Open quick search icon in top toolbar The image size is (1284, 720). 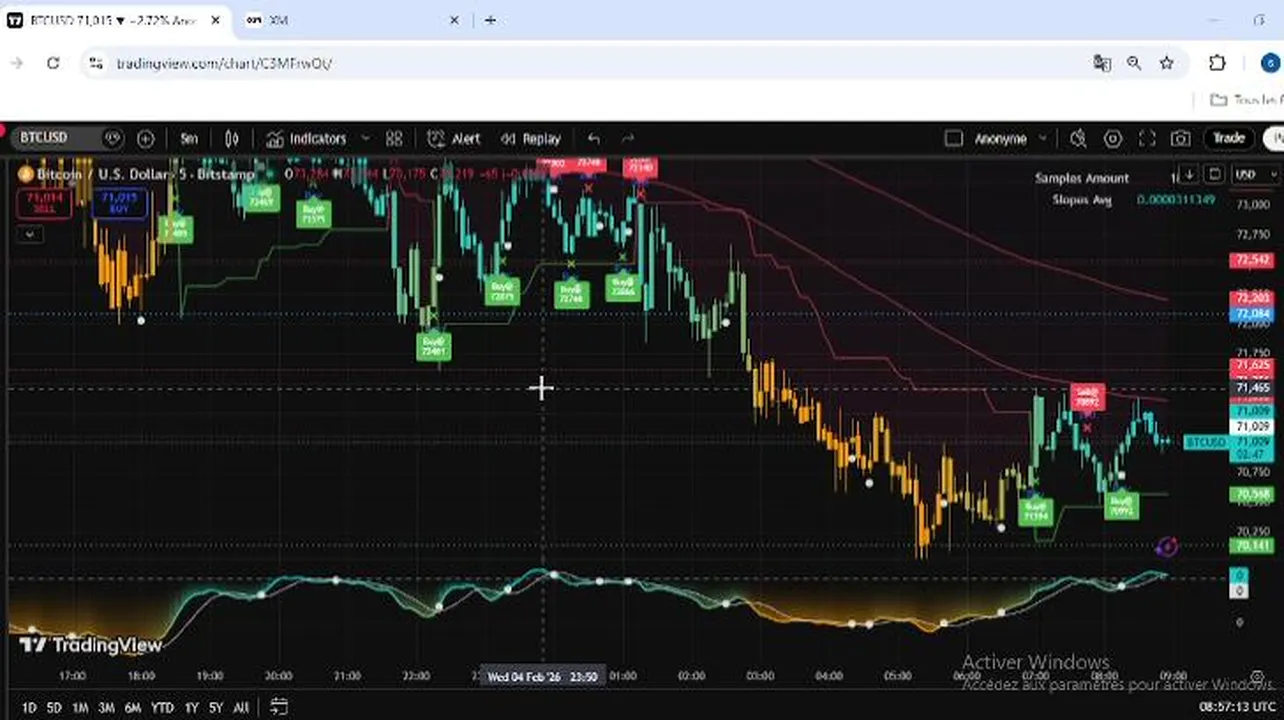[x=1078, y=139]
